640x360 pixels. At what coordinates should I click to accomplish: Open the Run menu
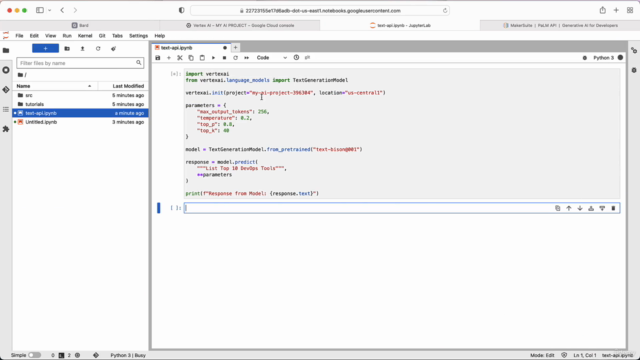(x=67, y=36)
